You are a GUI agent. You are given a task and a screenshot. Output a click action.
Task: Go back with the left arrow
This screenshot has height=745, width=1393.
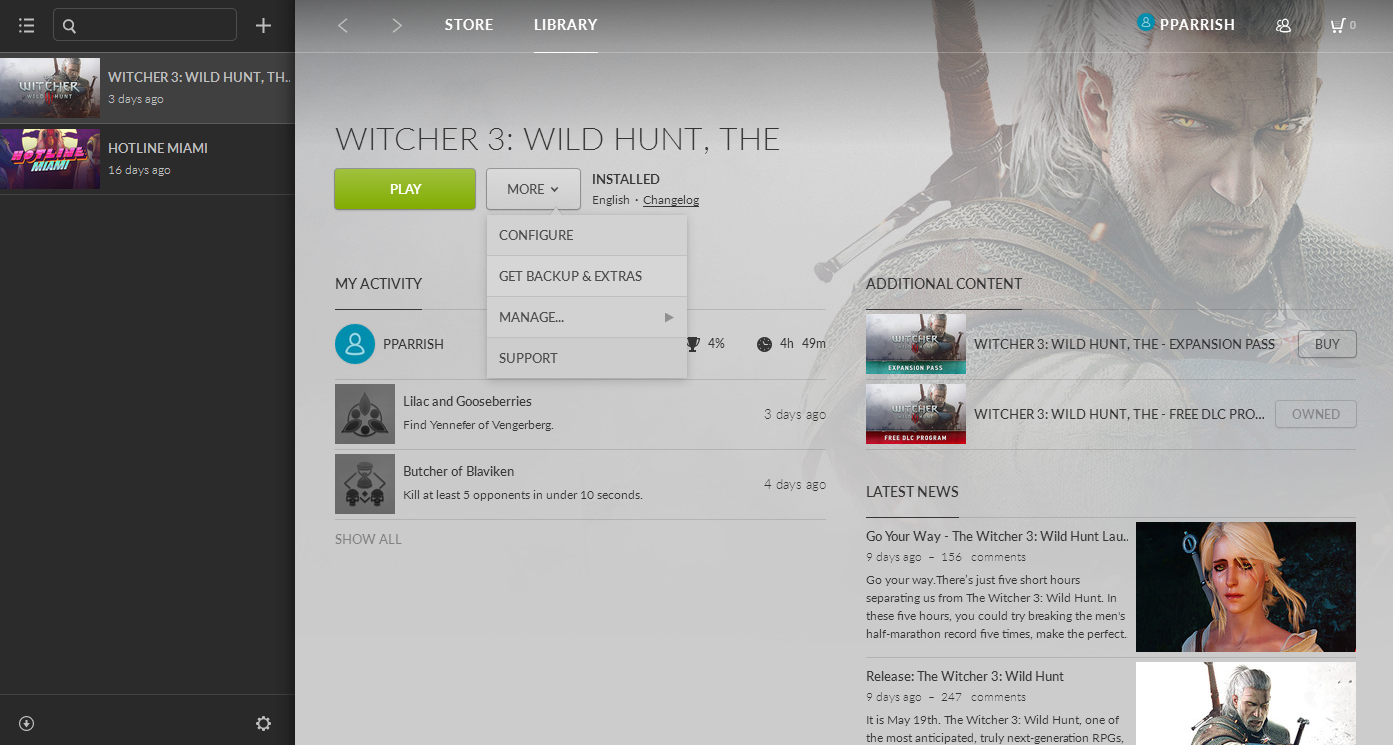(x=343, y=25)
